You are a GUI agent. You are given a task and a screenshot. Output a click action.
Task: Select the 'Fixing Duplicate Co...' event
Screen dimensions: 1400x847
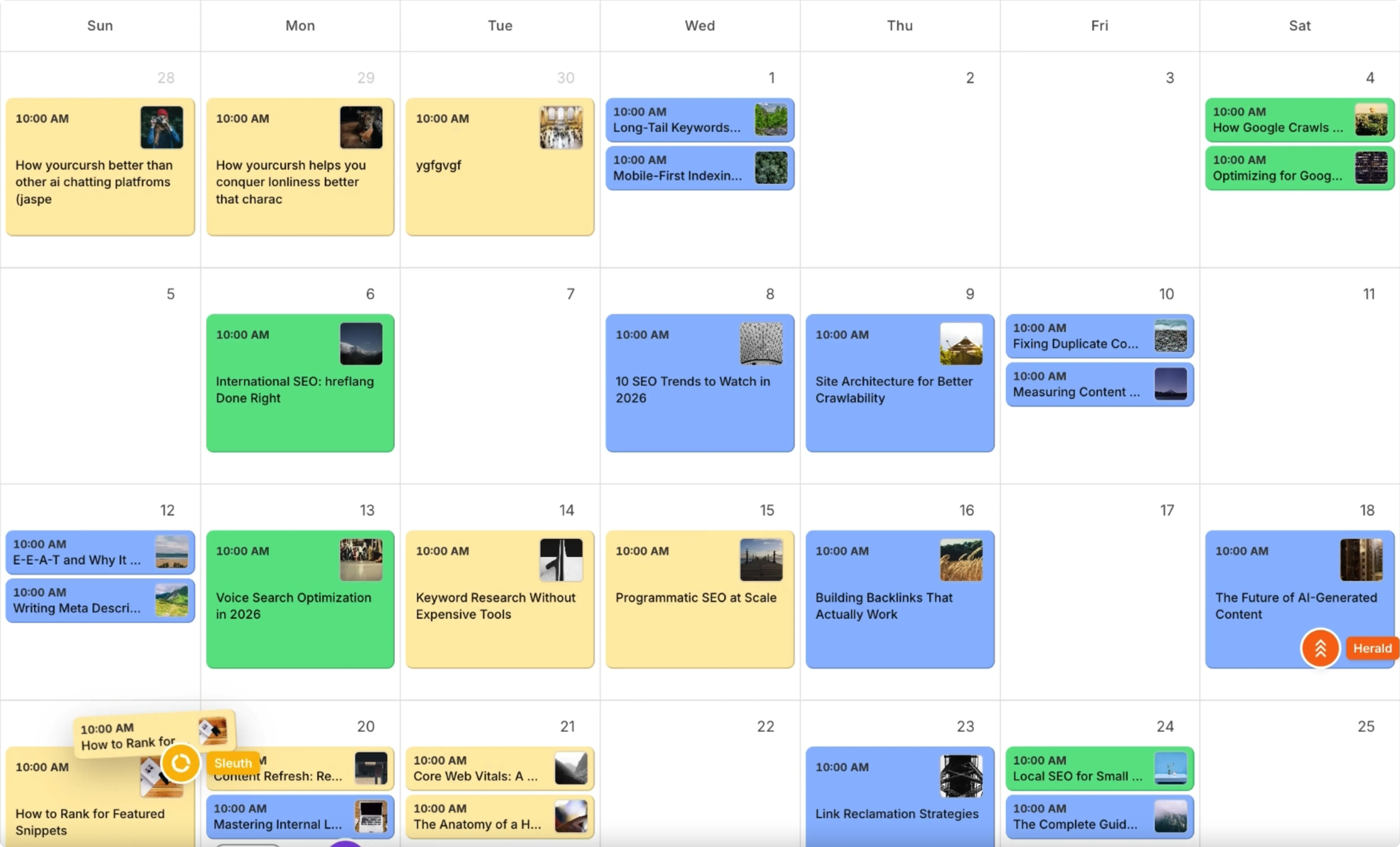point(1099,336)
